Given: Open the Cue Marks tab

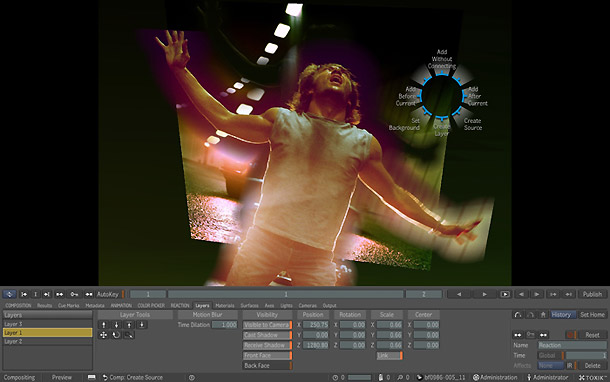Looking at the screenshot, I should [68, 305].
